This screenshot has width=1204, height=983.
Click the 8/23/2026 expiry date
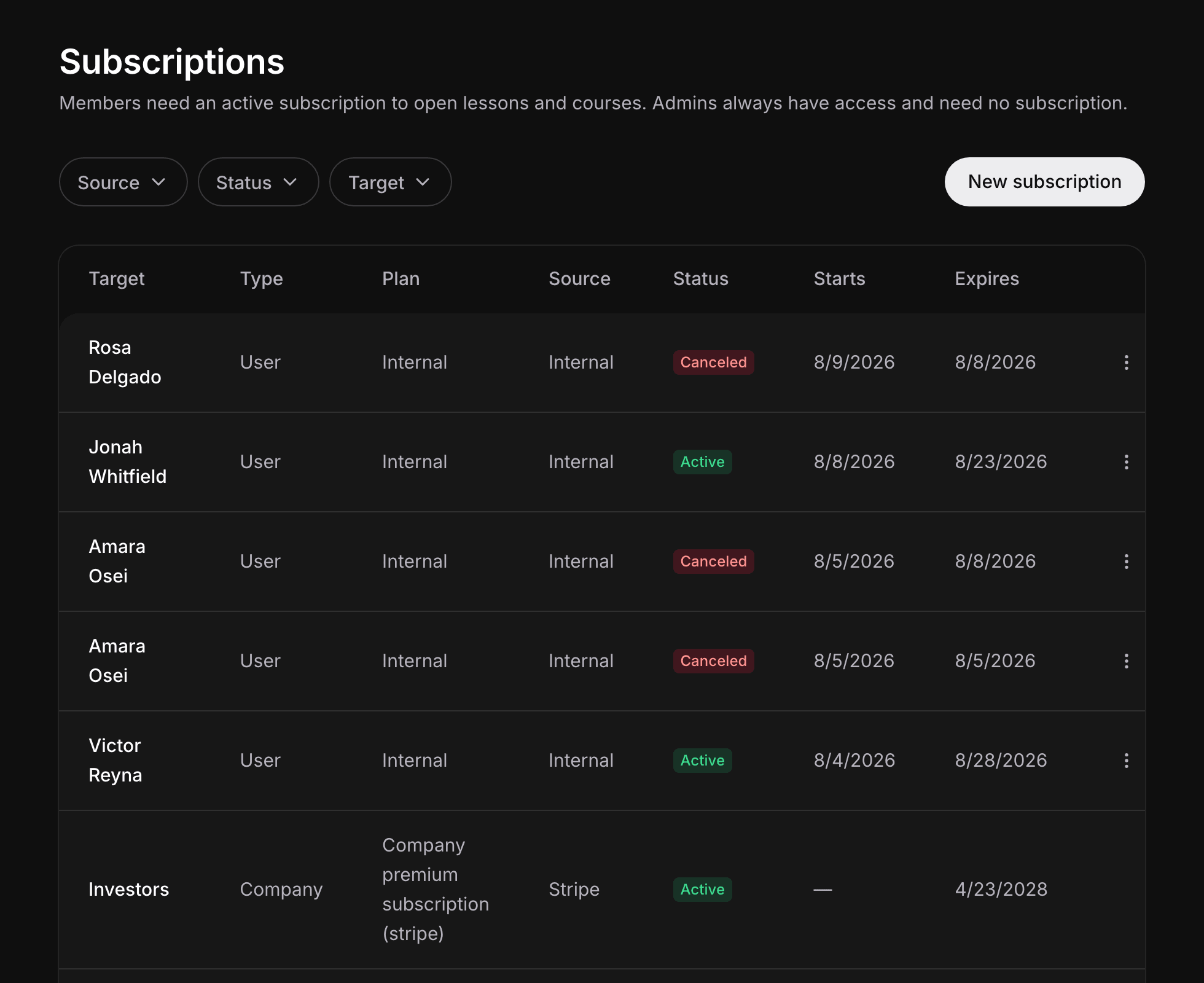[x=1001, y=462]
